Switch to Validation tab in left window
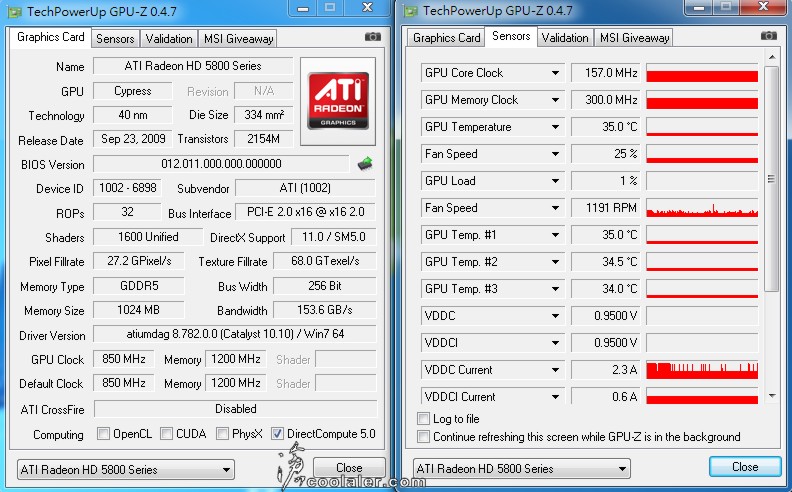The width and height of the screenshot is (792, 492). click(169, 39)
